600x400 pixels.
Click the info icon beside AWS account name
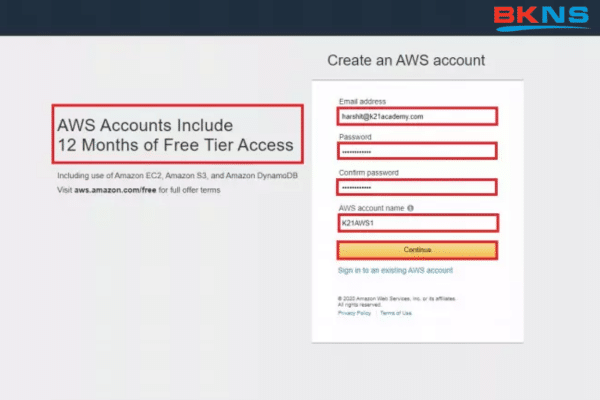coord(410,208)
